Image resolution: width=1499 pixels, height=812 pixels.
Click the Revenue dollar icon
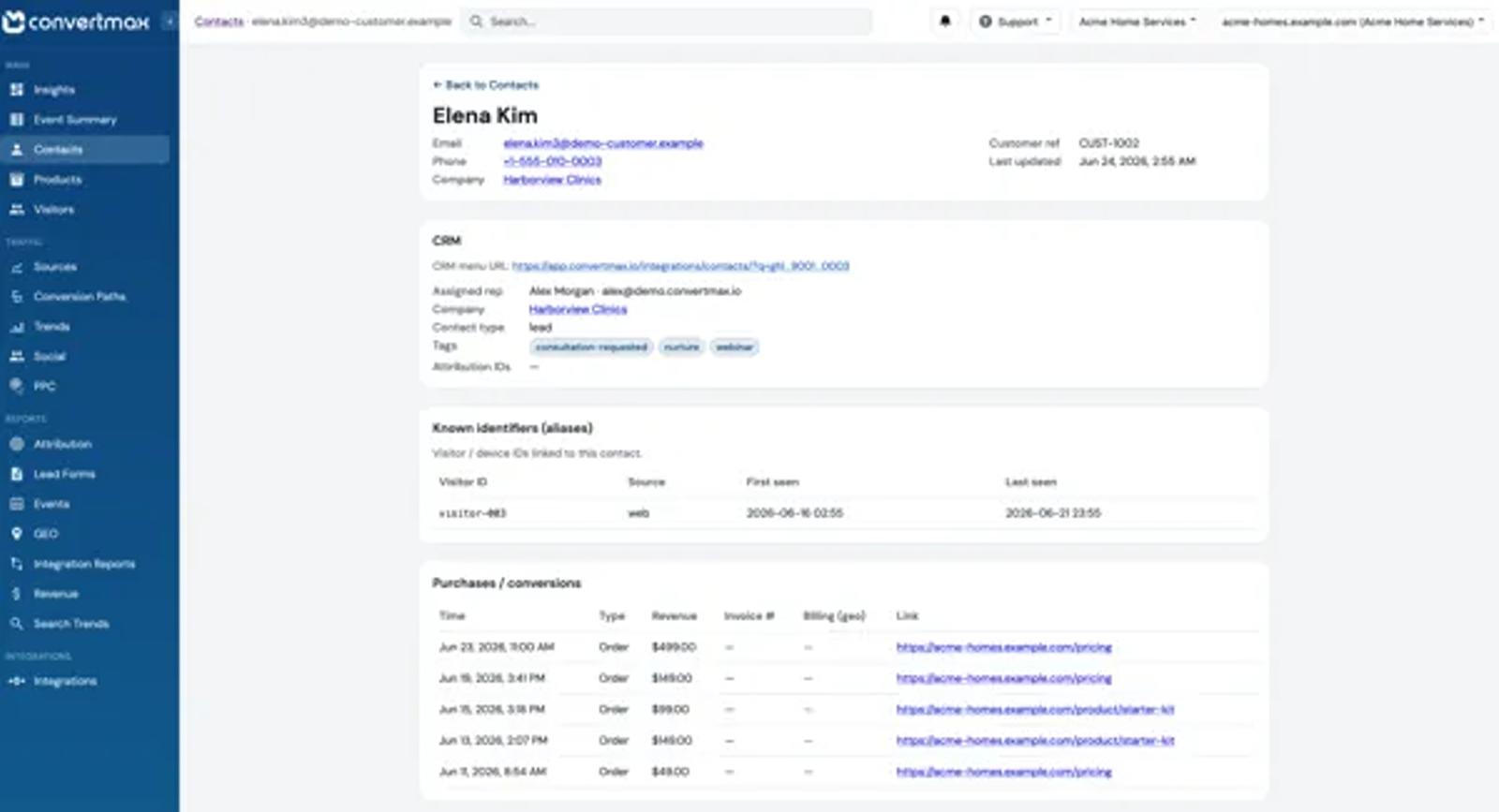click(16, 594)
